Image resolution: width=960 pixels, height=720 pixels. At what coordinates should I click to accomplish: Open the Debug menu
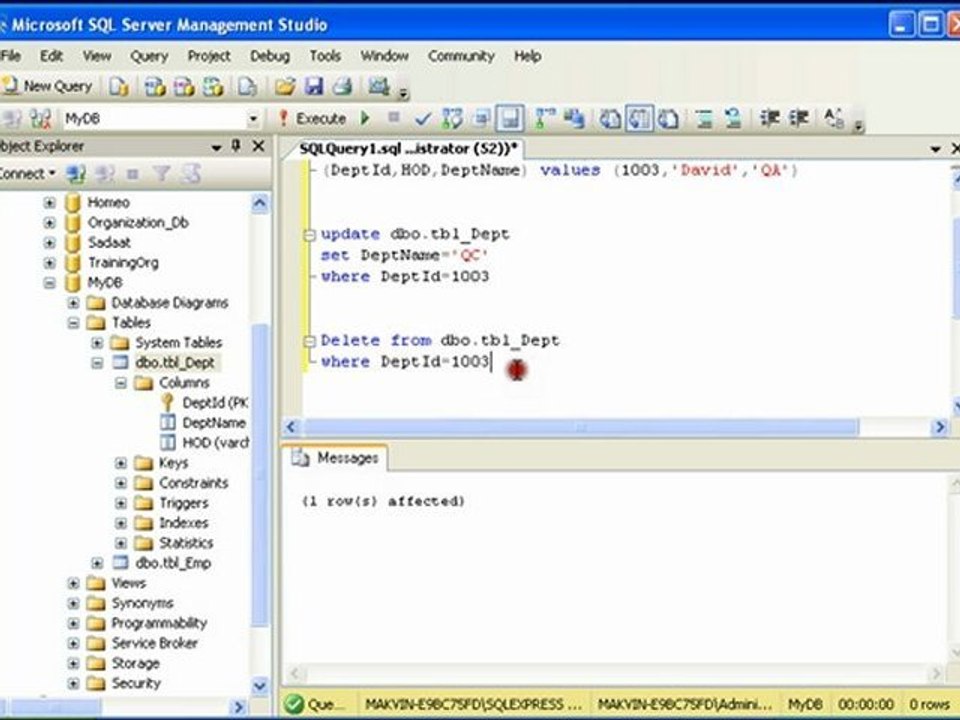(269, 56)
